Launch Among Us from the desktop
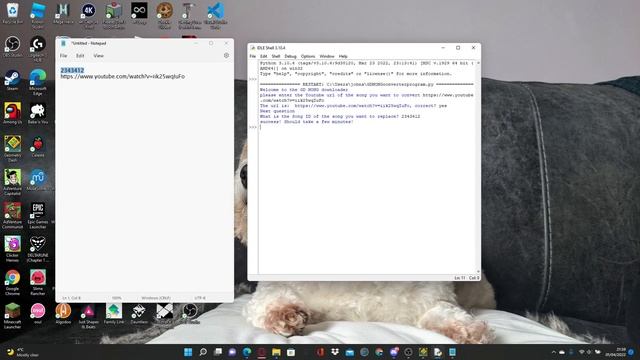 (x=13, y=113)
